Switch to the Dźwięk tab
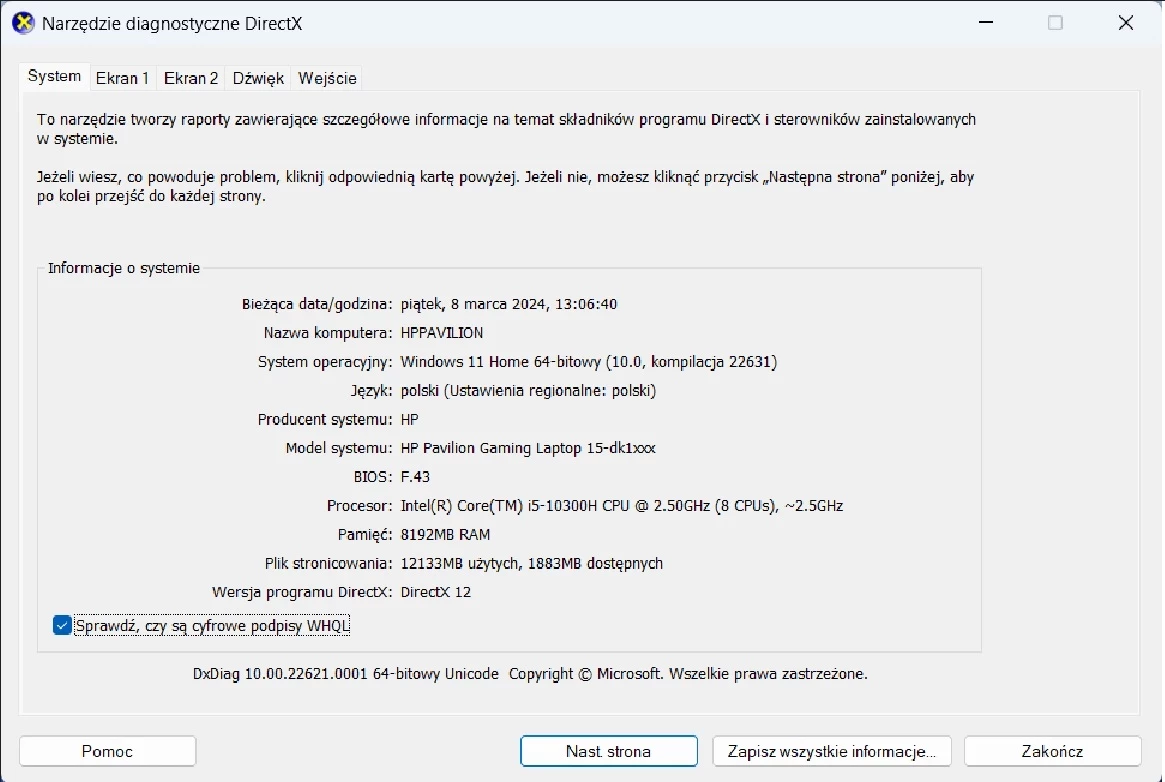Image resolution: width=1165 pixels, height=782 pixels. click(258, 78)
